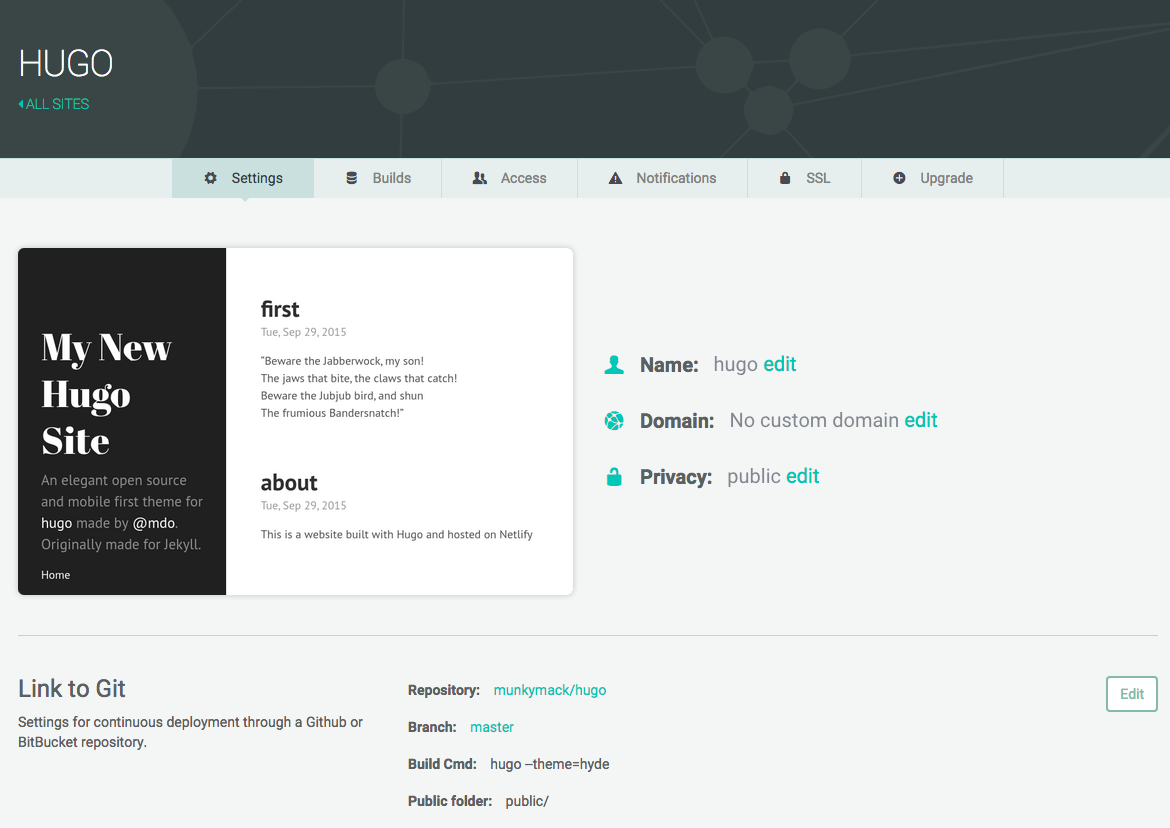The width and height of the screenshot is (1170, 828).
Task: Click the plus circle icon beside Upgrade
Action: tap(899, 178)
